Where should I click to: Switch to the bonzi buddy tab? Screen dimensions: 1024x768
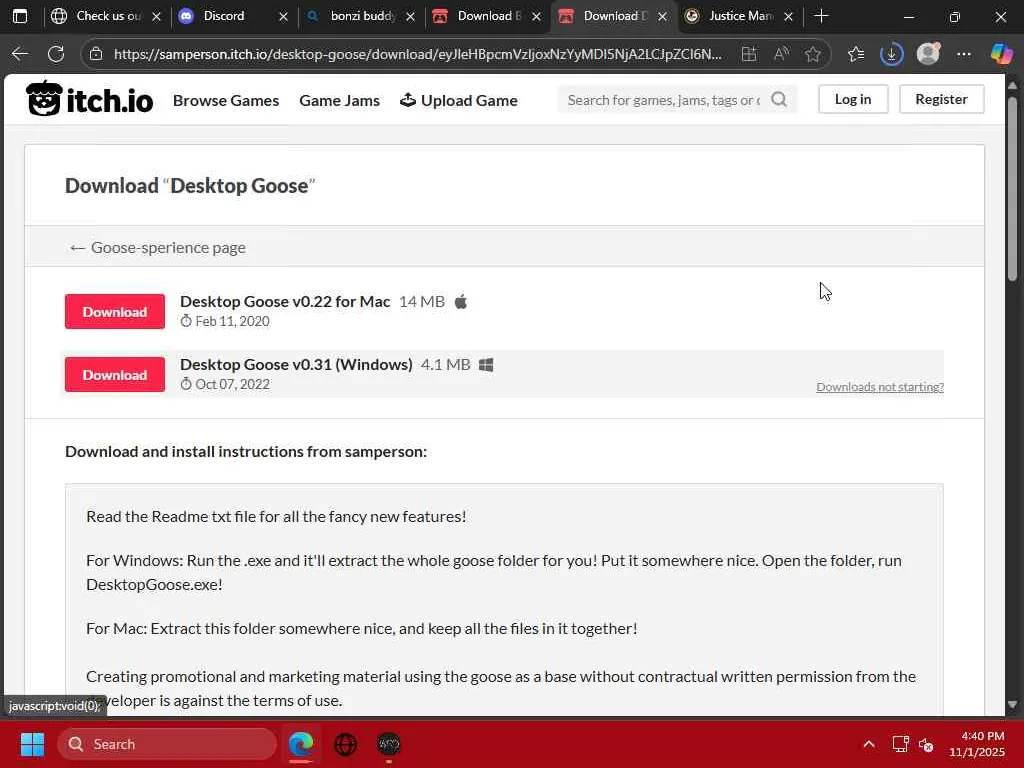click(360, 16)
